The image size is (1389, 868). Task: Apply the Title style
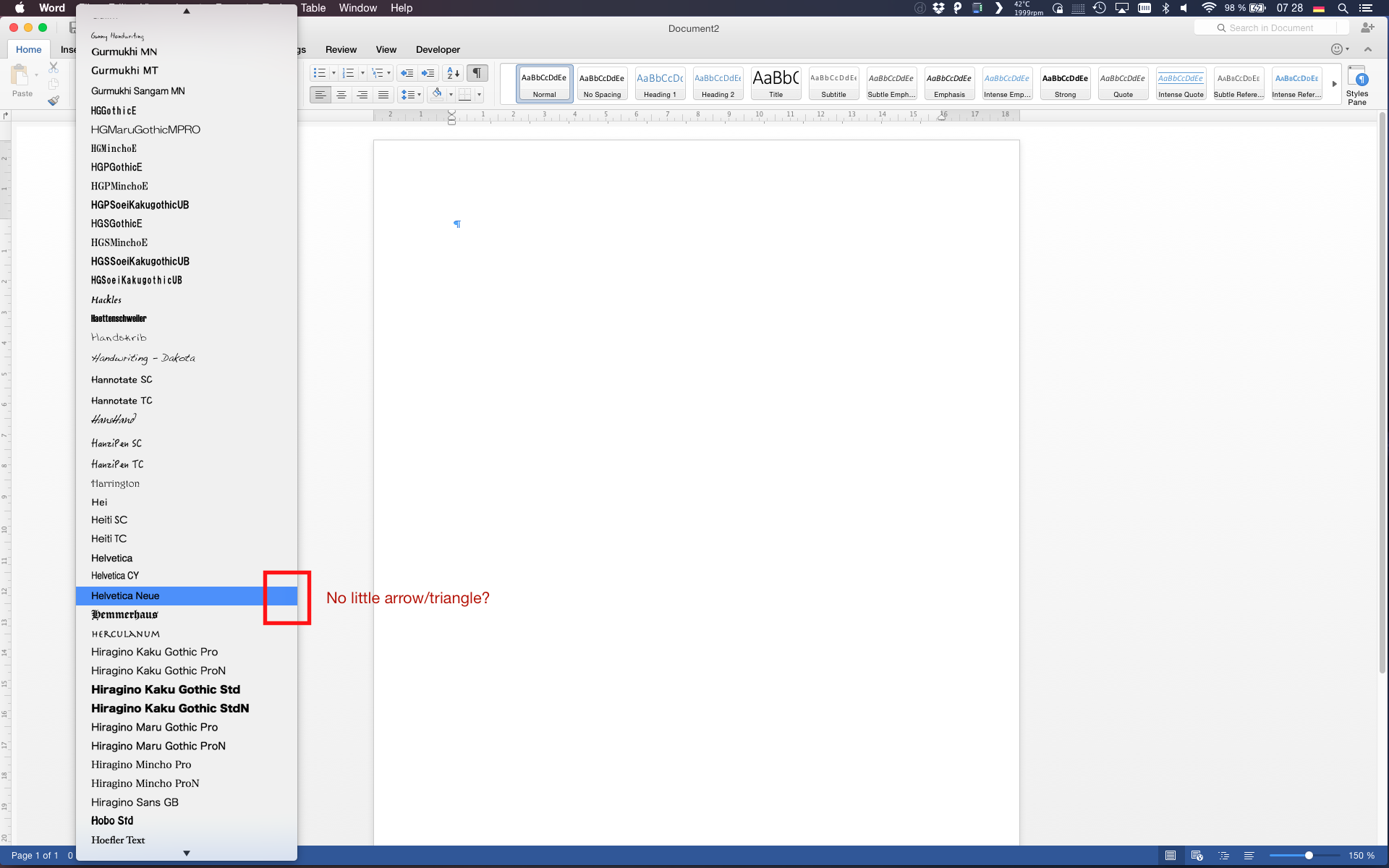pyautogui.click(x=776, y=84)
